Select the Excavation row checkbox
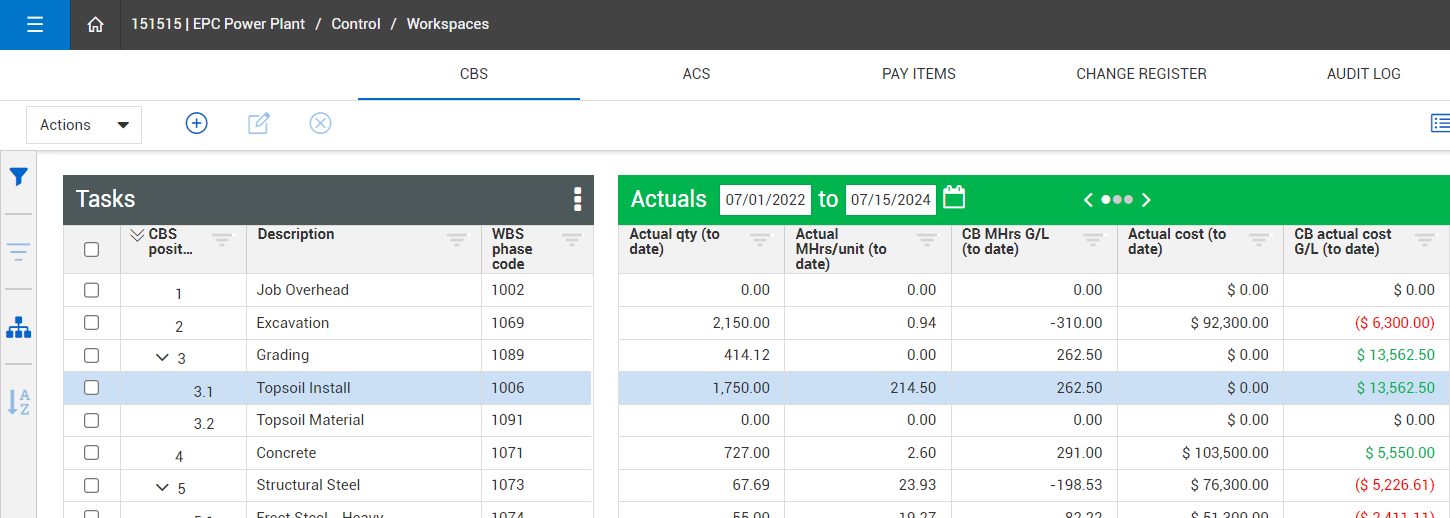 tap(92, 323)
